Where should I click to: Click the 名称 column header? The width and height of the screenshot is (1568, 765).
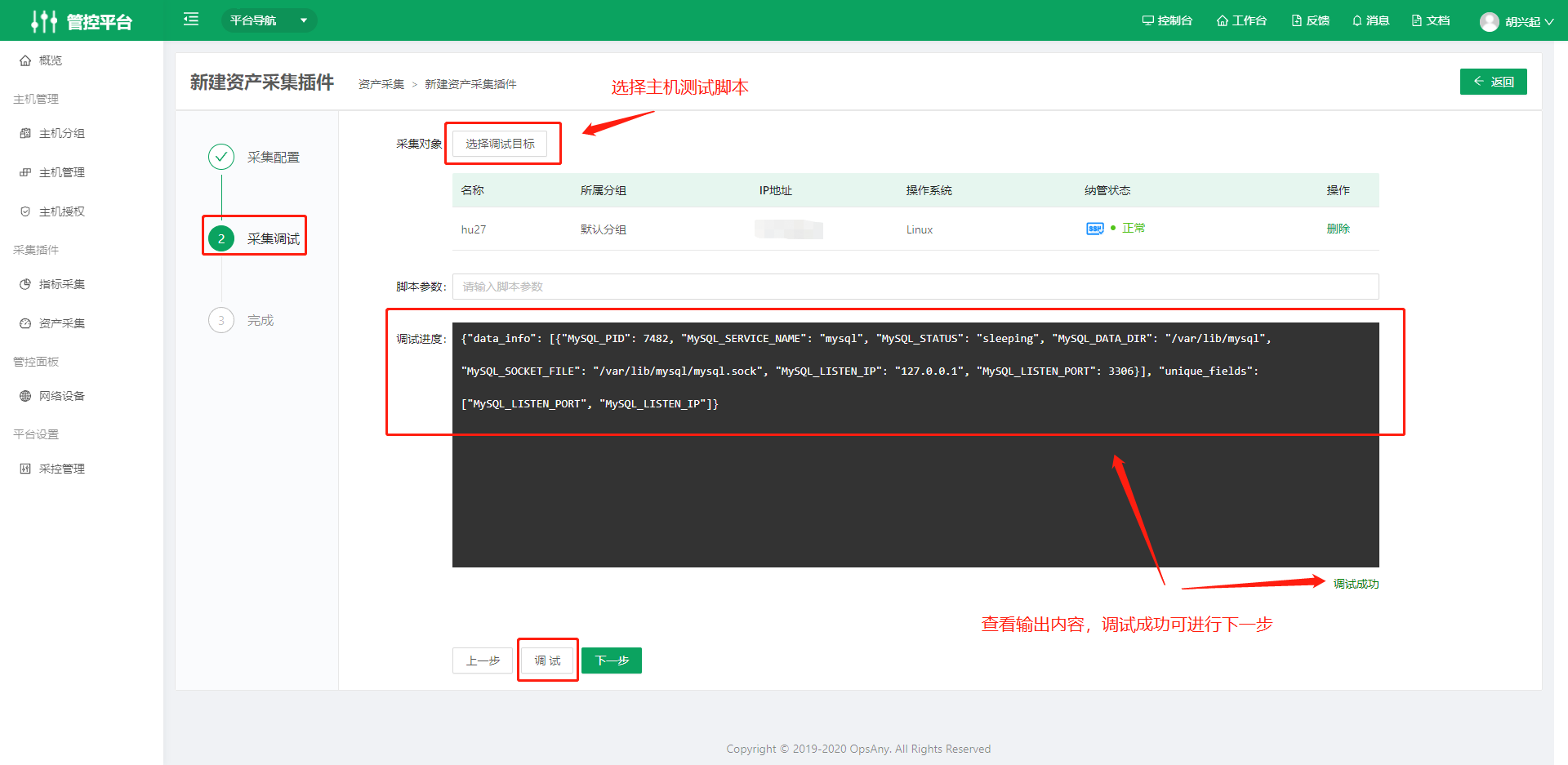pyautogui.click(x=472, y=190)
